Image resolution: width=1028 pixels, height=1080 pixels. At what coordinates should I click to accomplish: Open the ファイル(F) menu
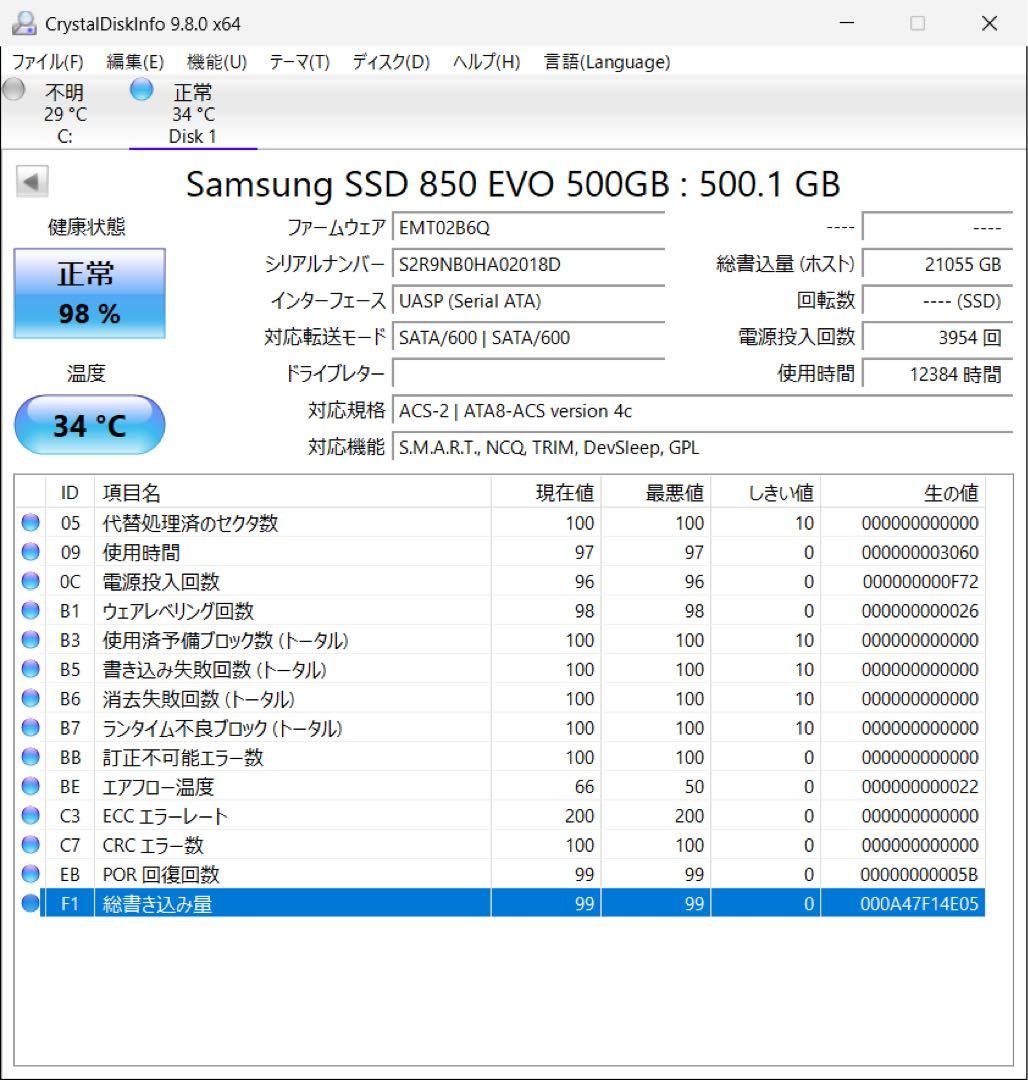pyautogui.click(x=48, y=62)
